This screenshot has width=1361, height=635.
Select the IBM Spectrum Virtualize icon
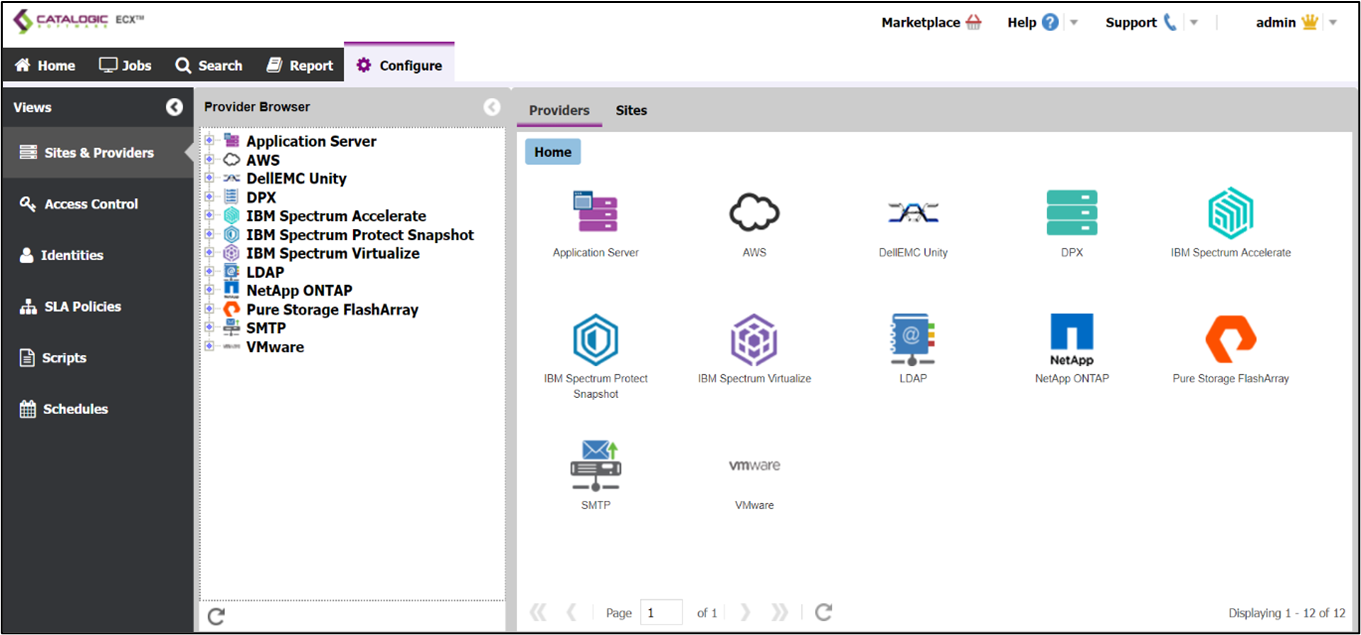point(754,340)
